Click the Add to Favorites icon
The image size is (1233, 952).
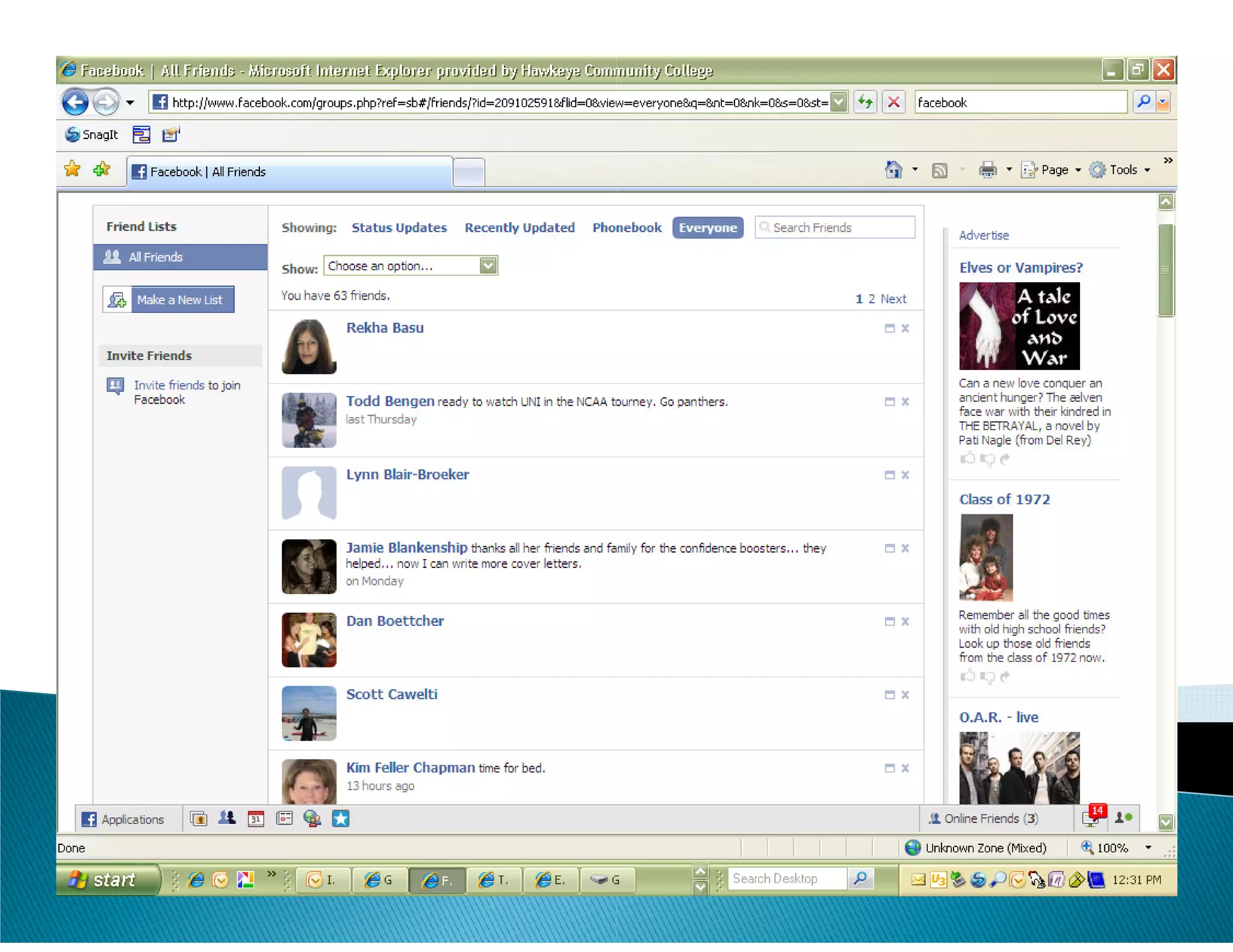[x=102, y=170]
